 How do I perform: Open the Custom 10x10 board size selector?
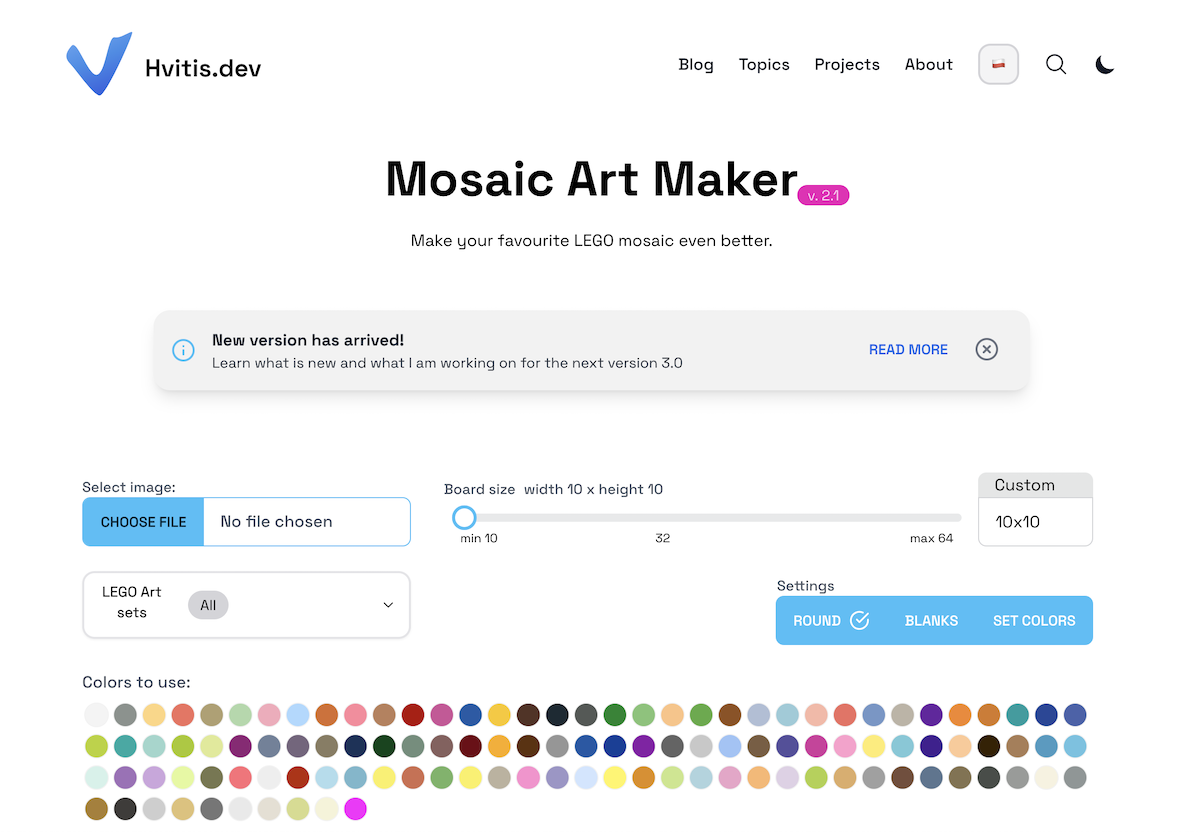point(1035,508)
